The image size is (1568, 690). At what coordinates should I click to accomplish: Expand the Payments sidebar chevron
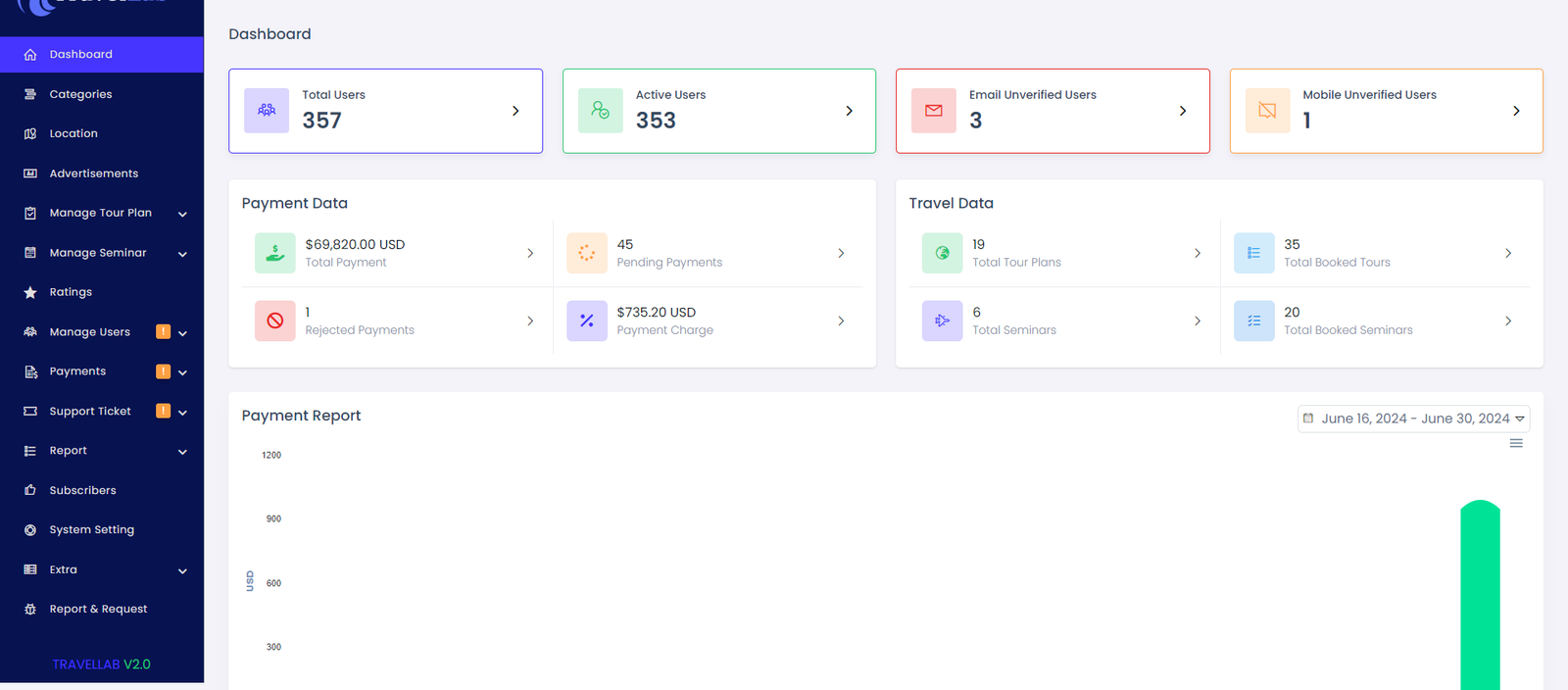tap(182, 372)
